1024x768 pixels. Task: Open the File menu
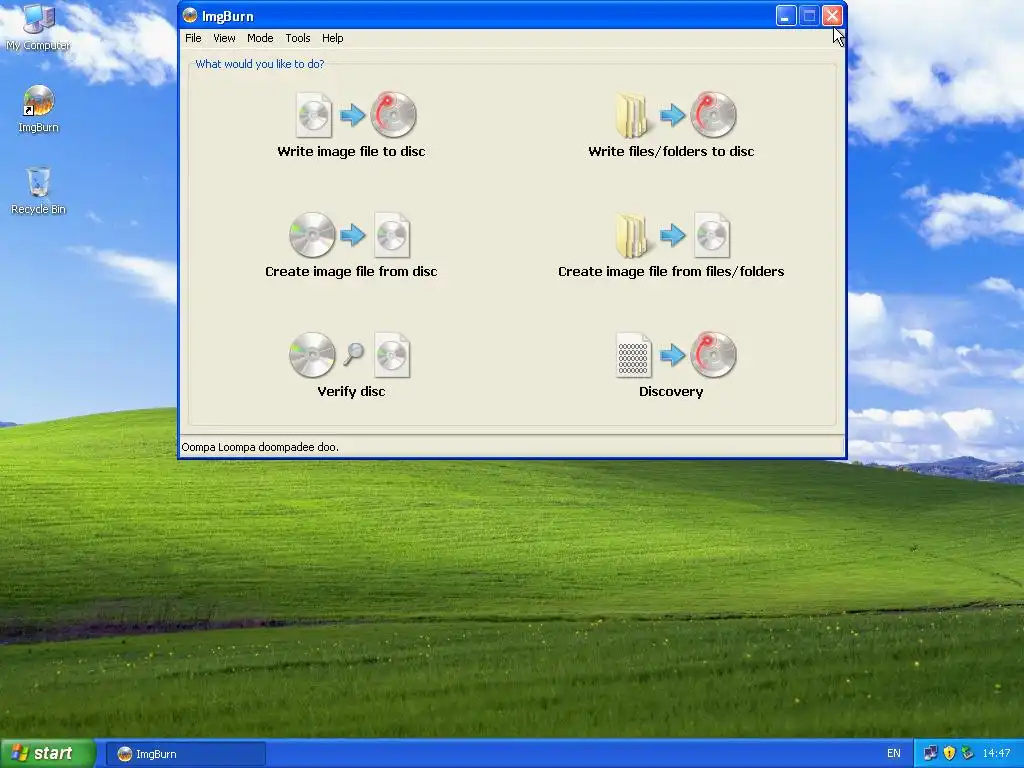(x=193, y=38)
